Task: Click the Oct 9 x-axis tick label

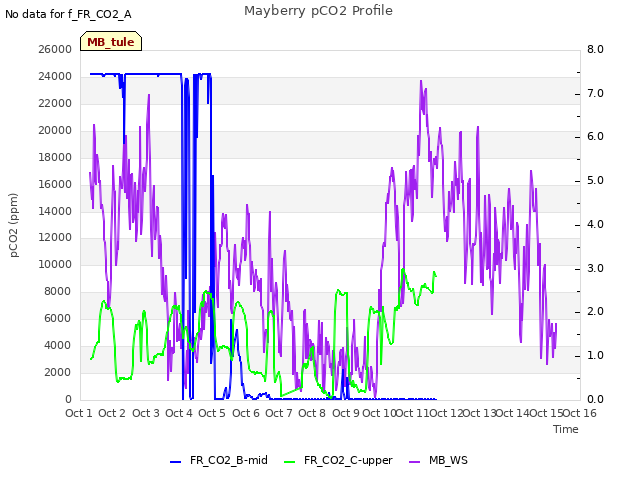Action: click(346, 413)
